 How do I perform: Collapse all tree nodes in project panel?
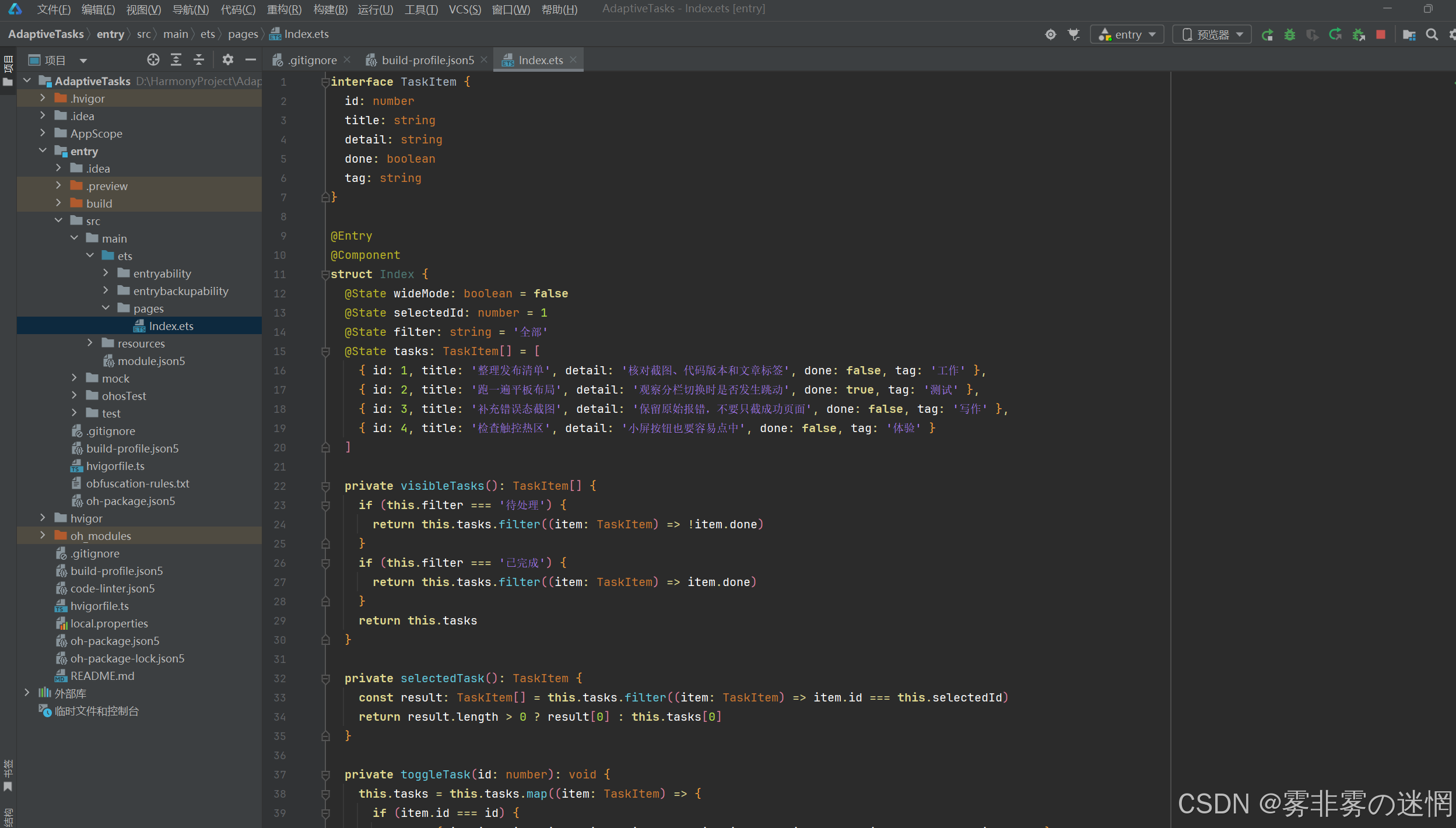[x=199, y=59]
